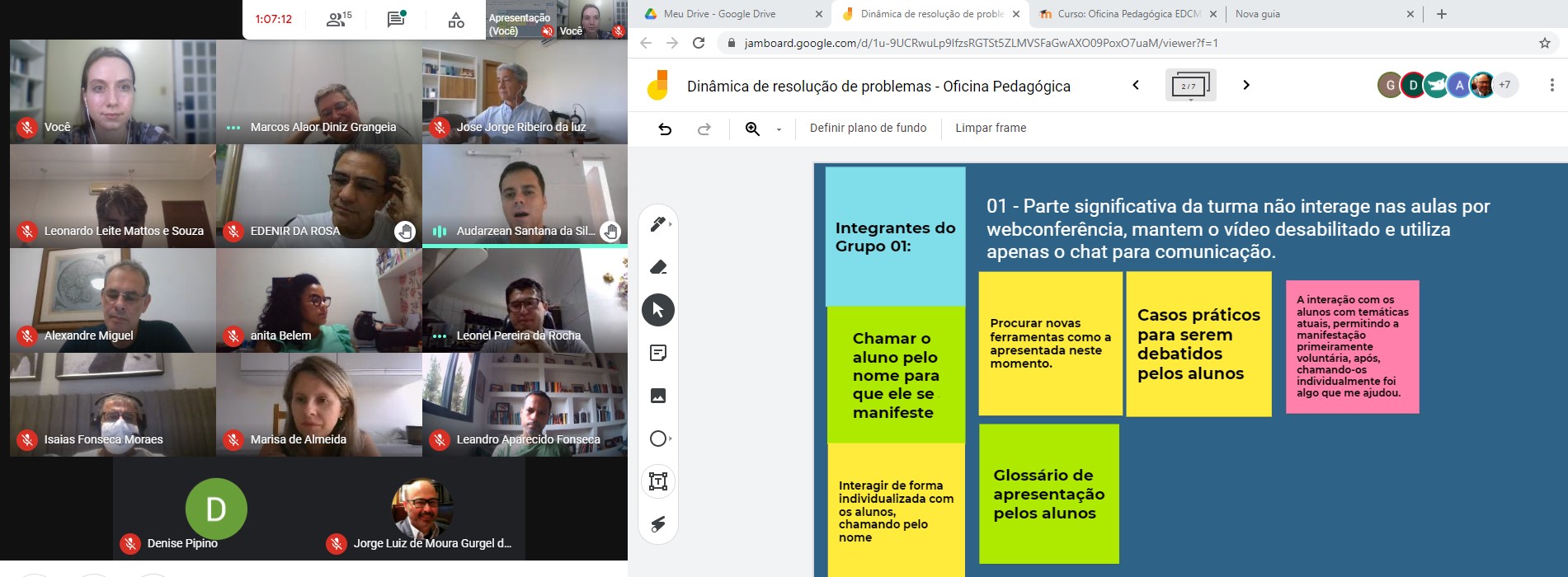Open the Jamboard more options menu
Viewport: 1568px width, 577px height.
click(1552, 85)
